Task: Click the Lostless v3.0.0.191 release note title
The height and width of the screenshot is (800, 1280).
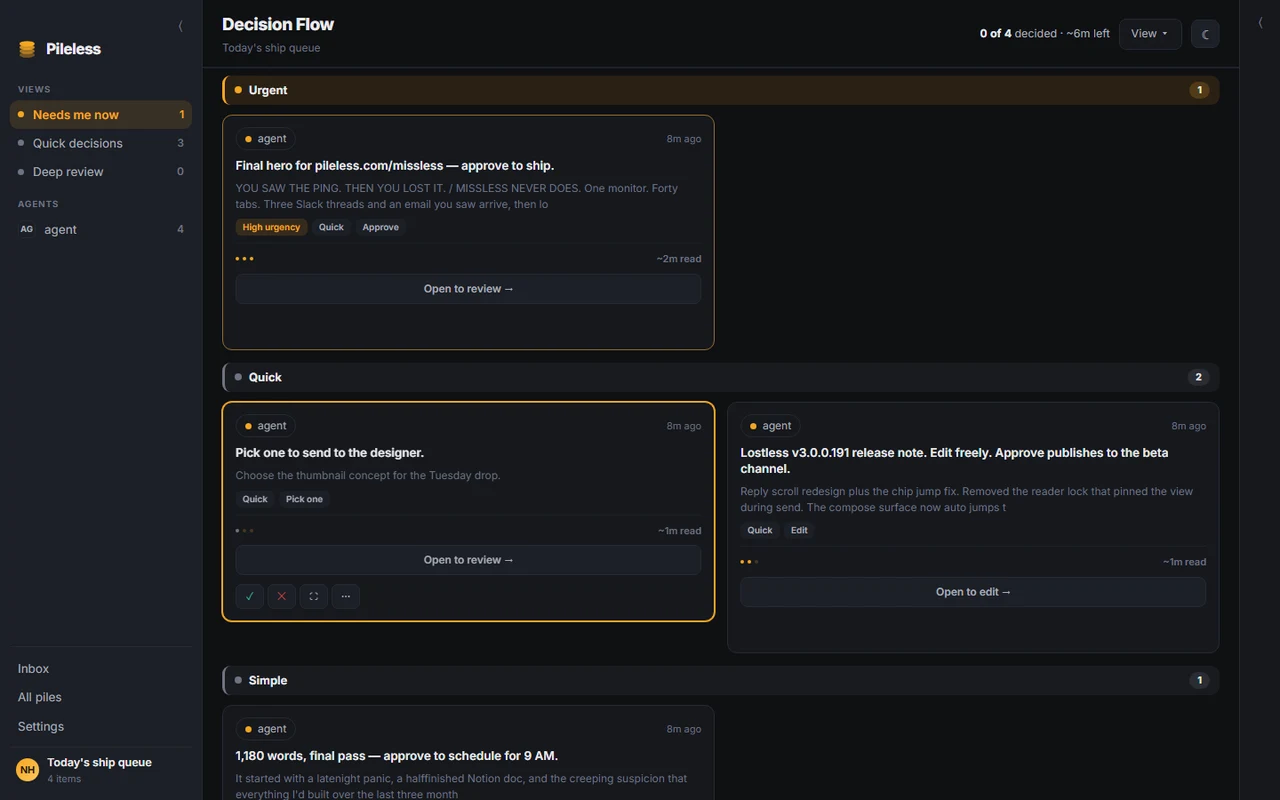Action: (954, 461)
